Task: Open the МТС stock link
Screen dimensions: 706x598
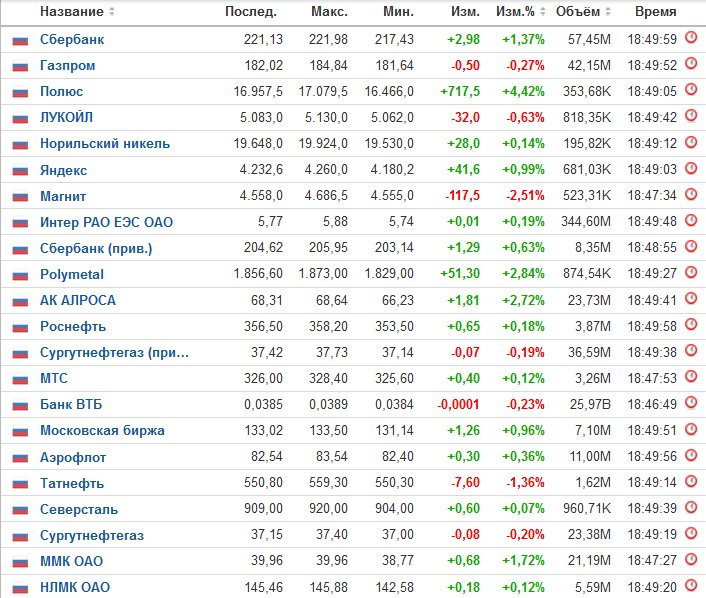Action: (x=54, y=378)
